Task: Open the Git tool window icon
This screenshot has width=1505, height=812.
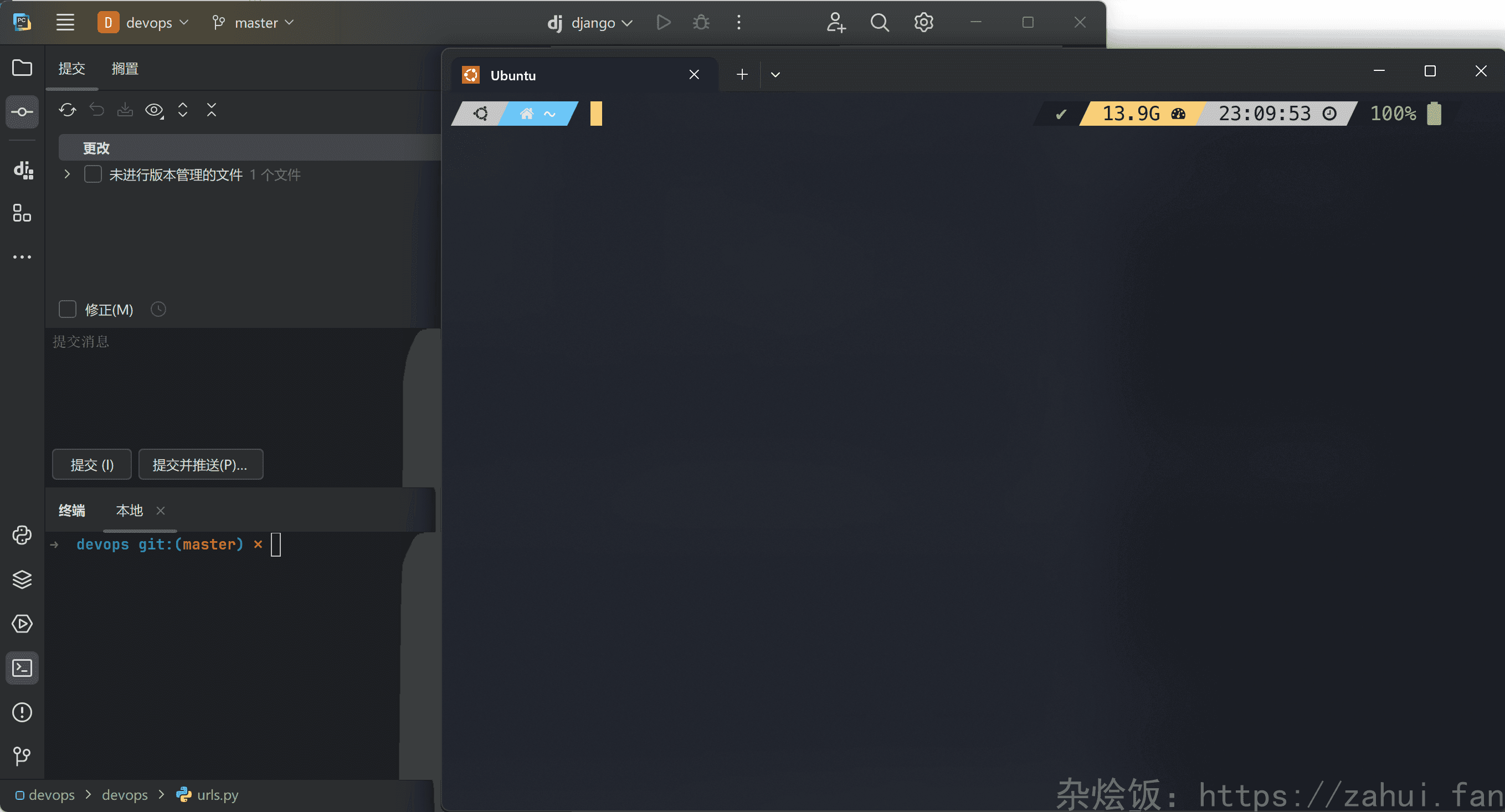Action: click(22, 756)
